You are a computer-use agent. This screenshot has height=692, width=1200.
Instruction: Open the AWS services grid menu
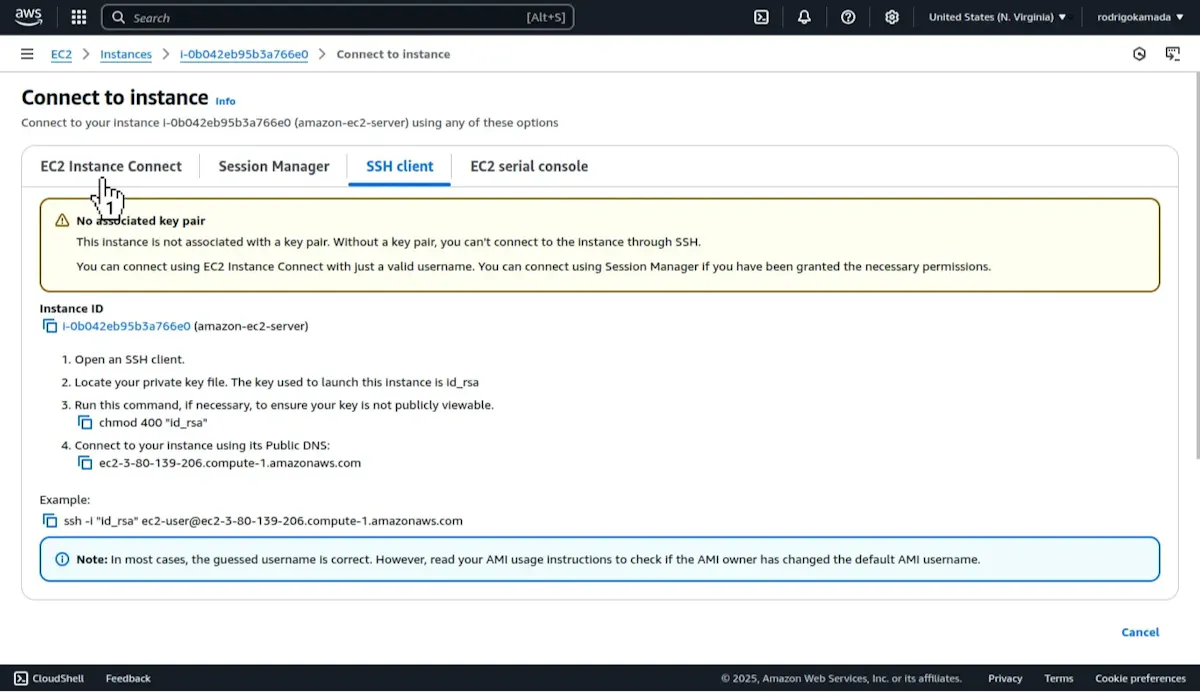point(79,17)
